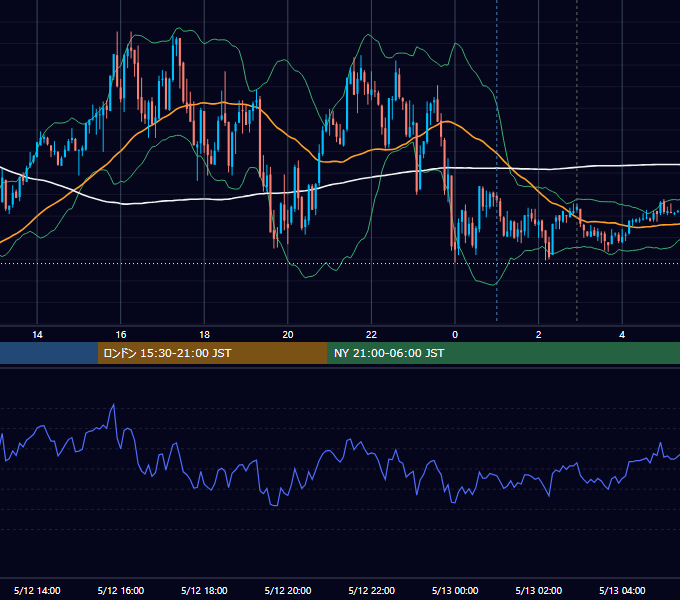This screenshot has width=680, height=600.
Task: Click the 5/13 04:00 date label
Action: 622,590
